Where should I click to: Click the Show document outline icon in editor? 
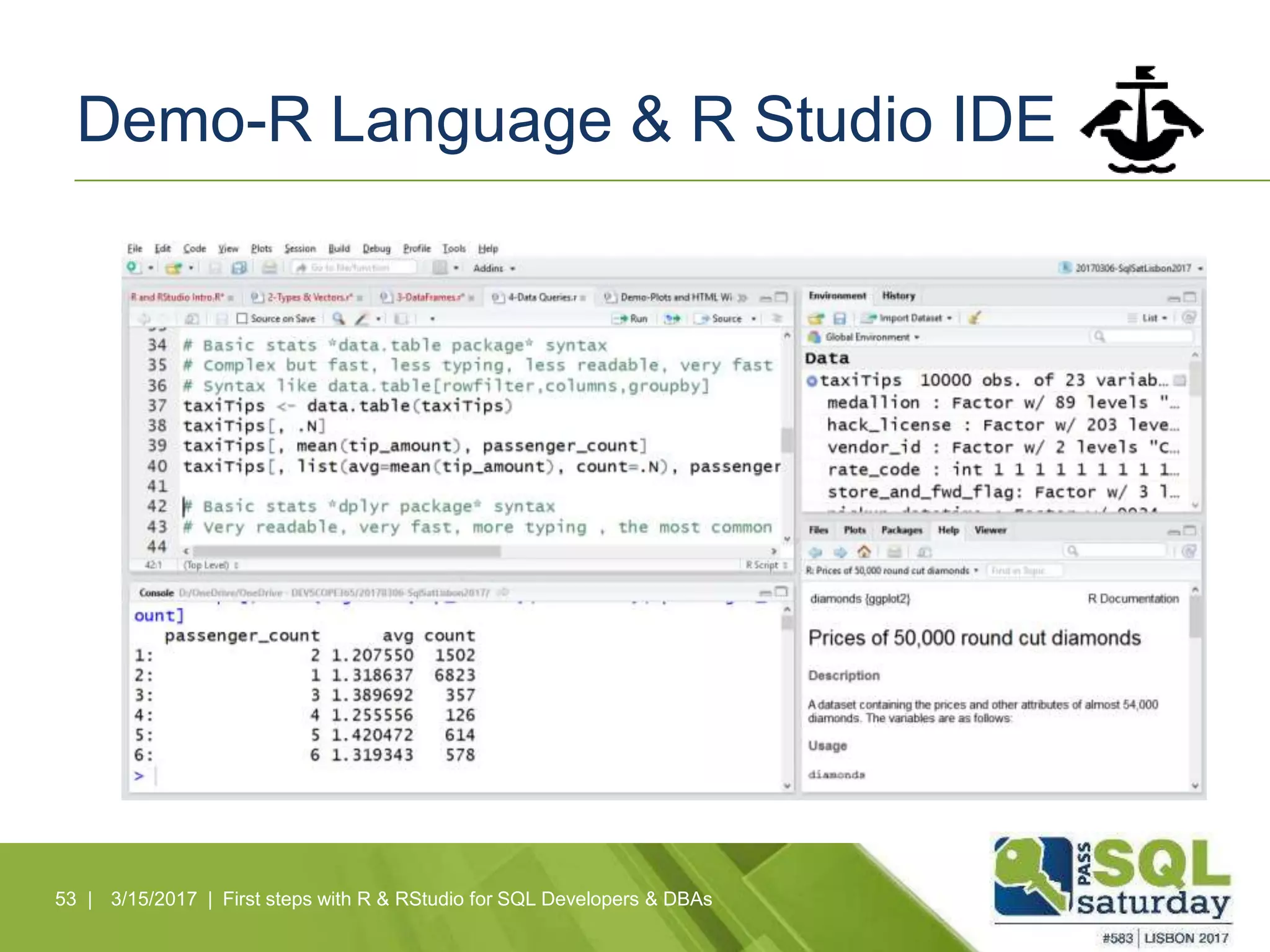[x=776, y=319]
